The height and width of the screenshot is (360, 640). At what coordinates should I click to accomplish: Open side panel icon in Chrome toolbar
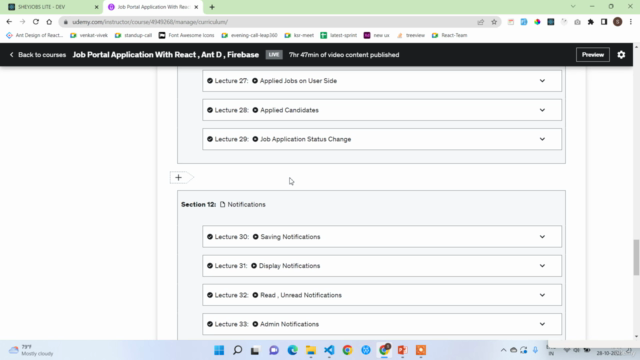[x=604, y=22]
